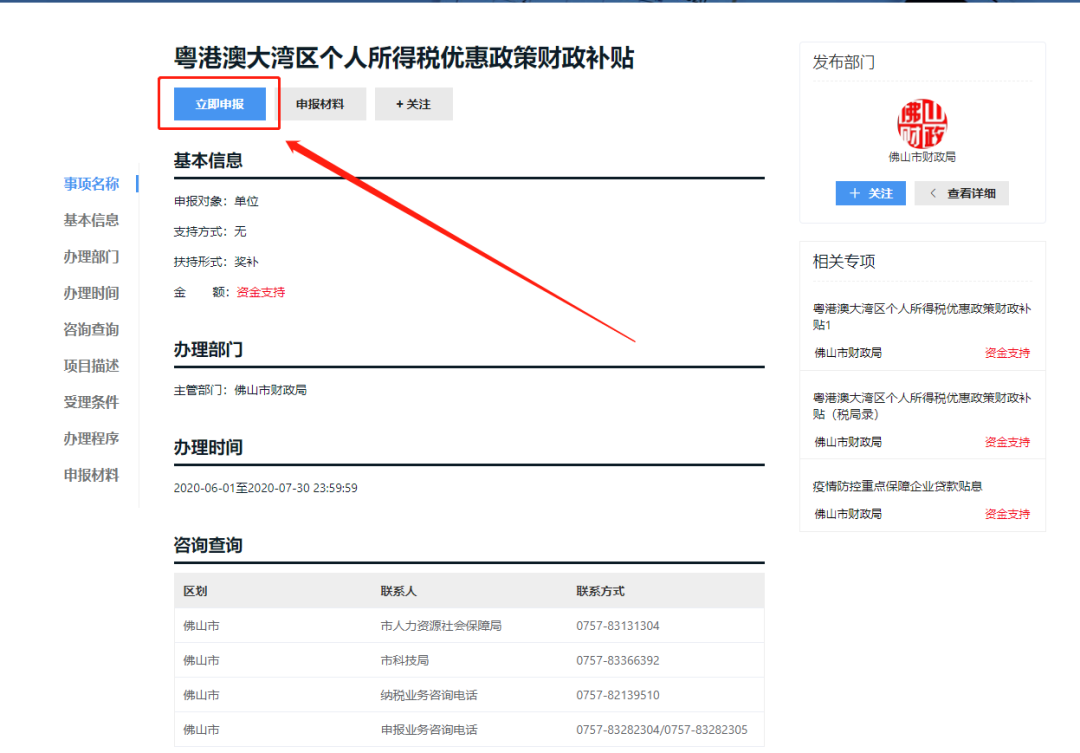Open 查看详细 for 佛山市财政局
The image size is (1080, 753).
(x=965, y=193)
